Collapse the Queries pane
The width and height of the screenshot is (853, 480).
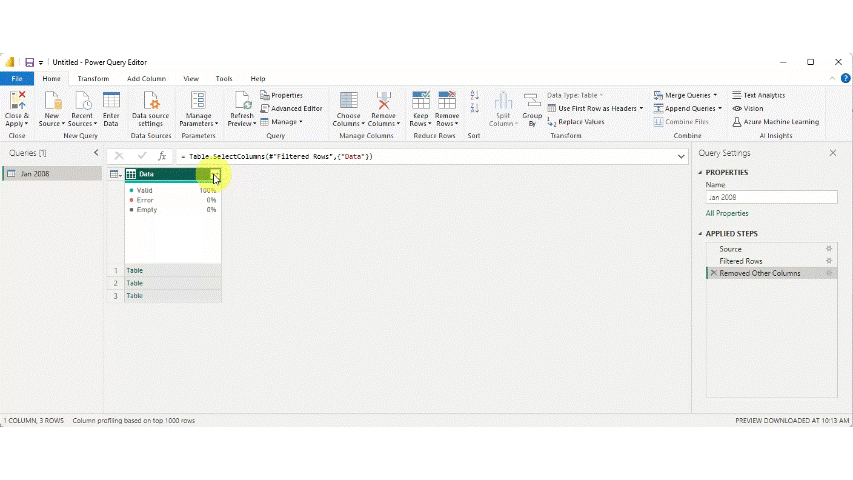pos(96,153)
